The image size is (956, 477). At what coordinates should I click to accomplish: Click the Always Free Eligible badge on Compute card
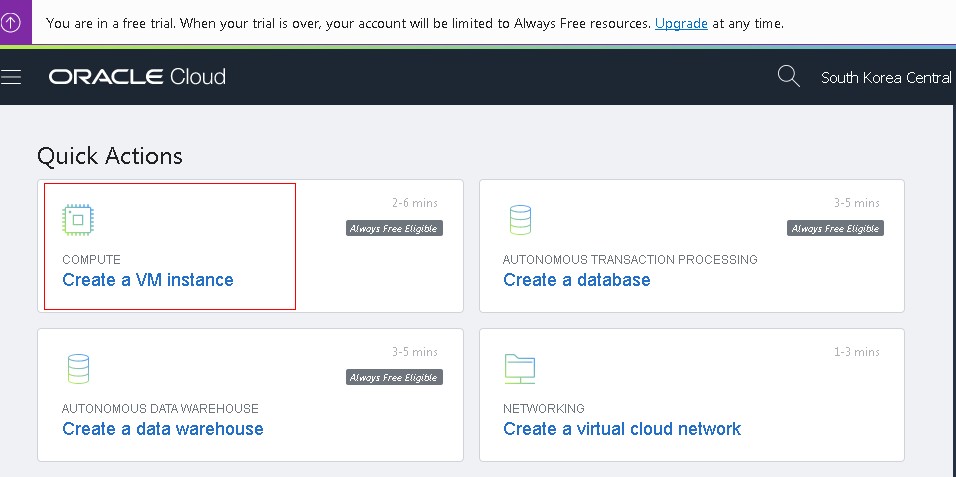click(x=394, y=229)
